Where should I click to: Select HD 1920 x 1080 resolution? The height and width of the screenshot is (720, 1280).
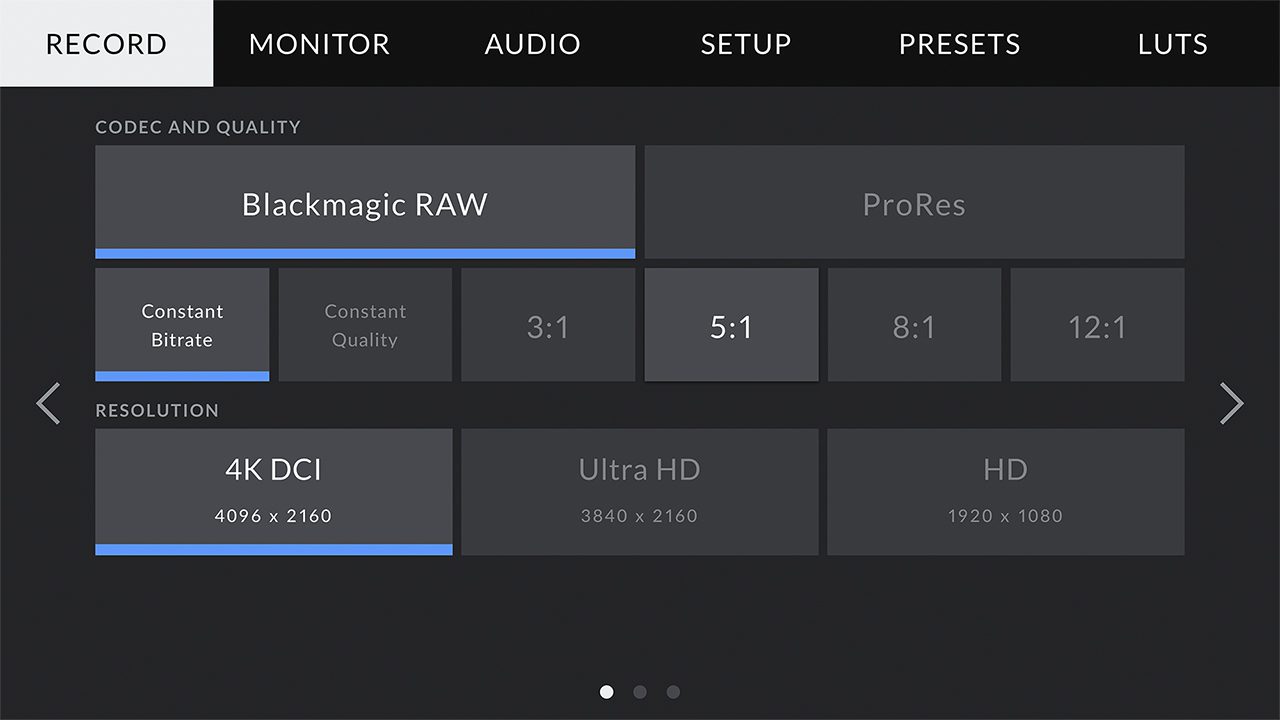click(1006, 490)
